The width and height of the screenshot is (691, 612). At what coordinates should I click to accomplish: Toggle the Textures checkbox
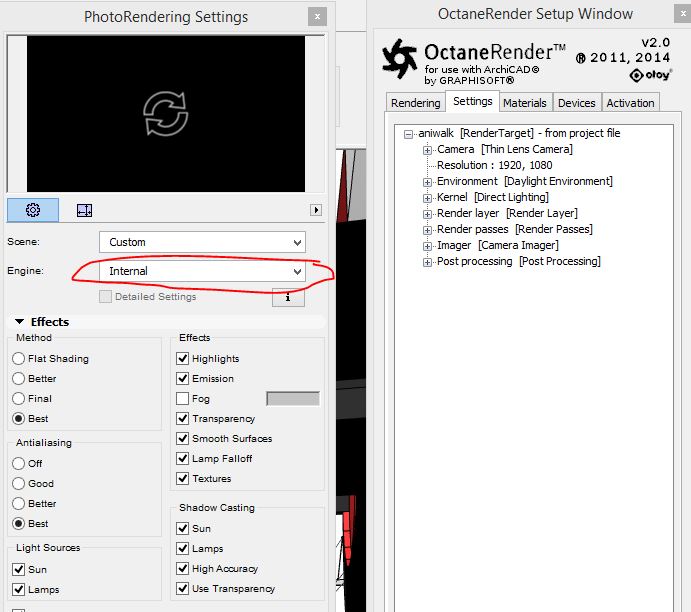point(182,478)
